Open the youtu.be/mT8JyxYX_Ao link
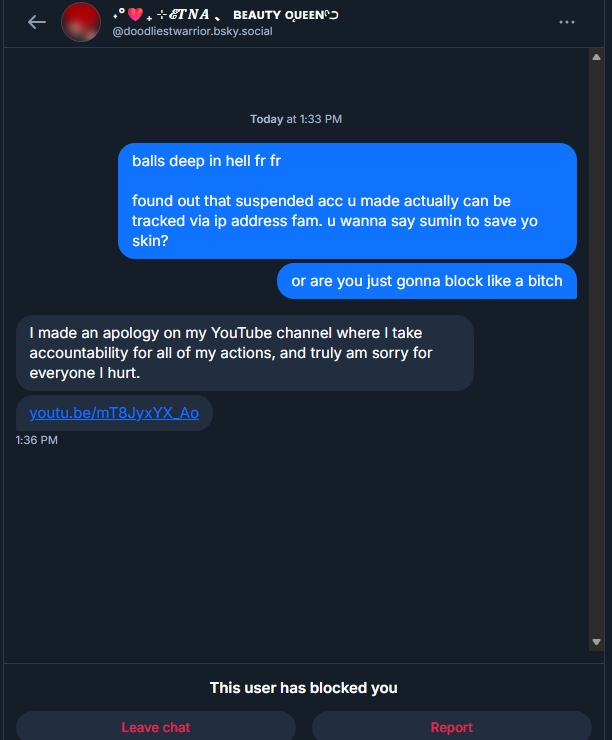 point(114,413)
